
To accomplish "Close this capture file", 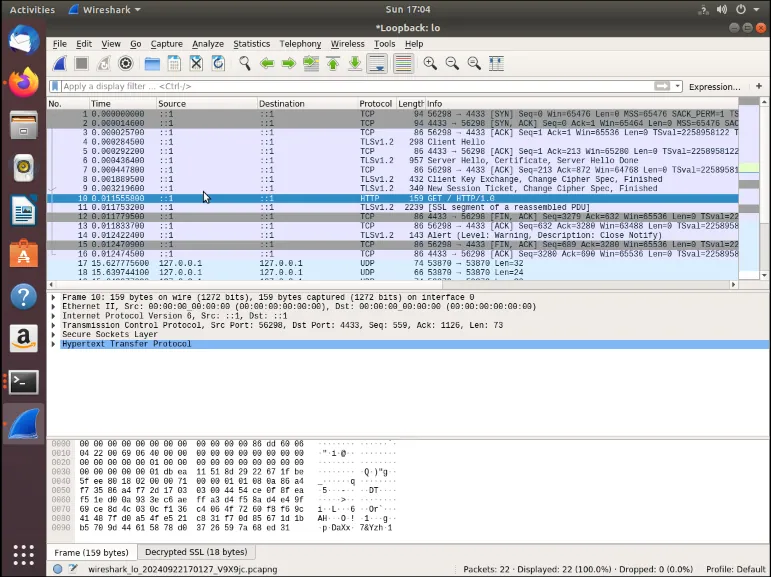I will pos(196,63).
